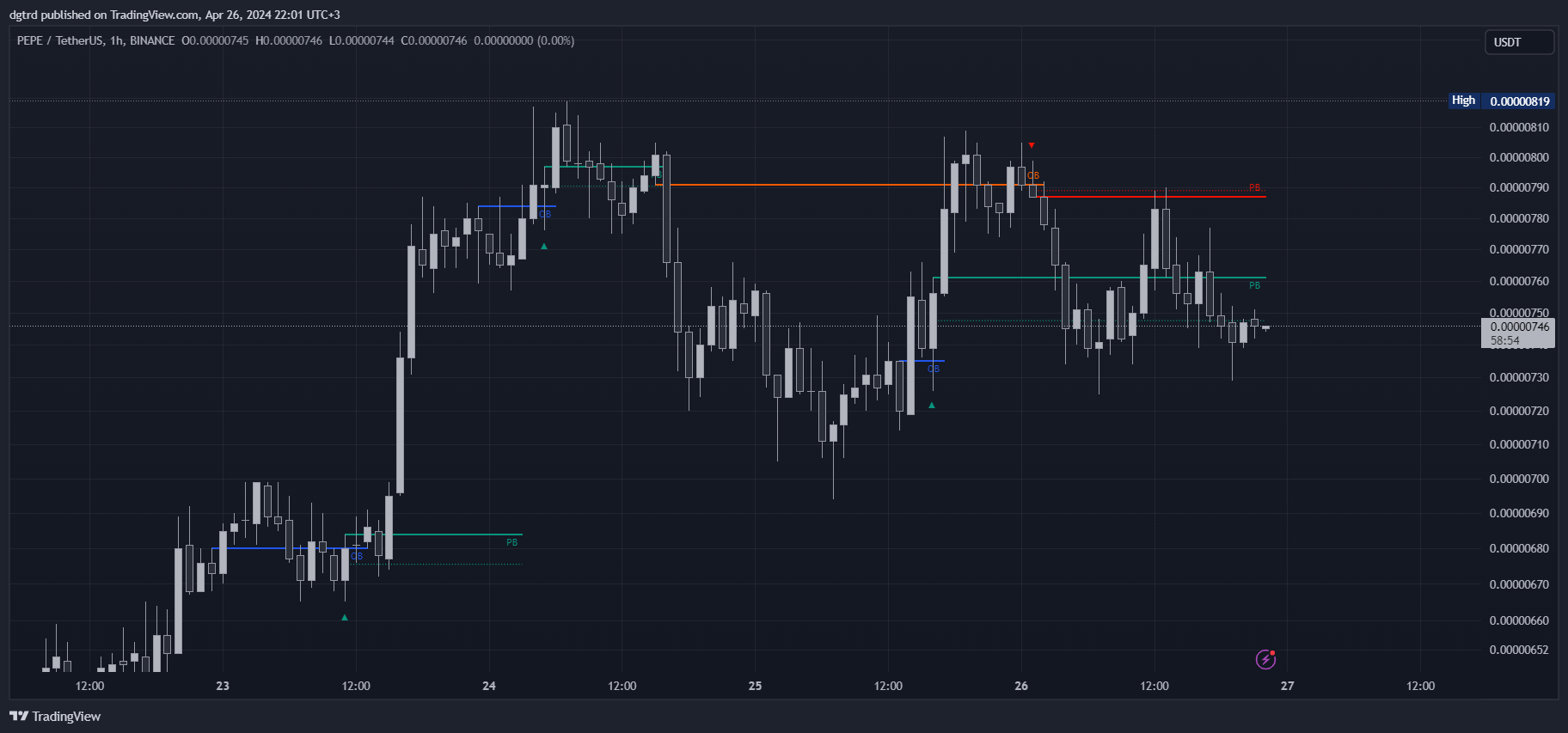The height and width of the screenshot is (733, 1568).
Task: Click the TradingView logo at bottom left
Action: pos(55,716)
